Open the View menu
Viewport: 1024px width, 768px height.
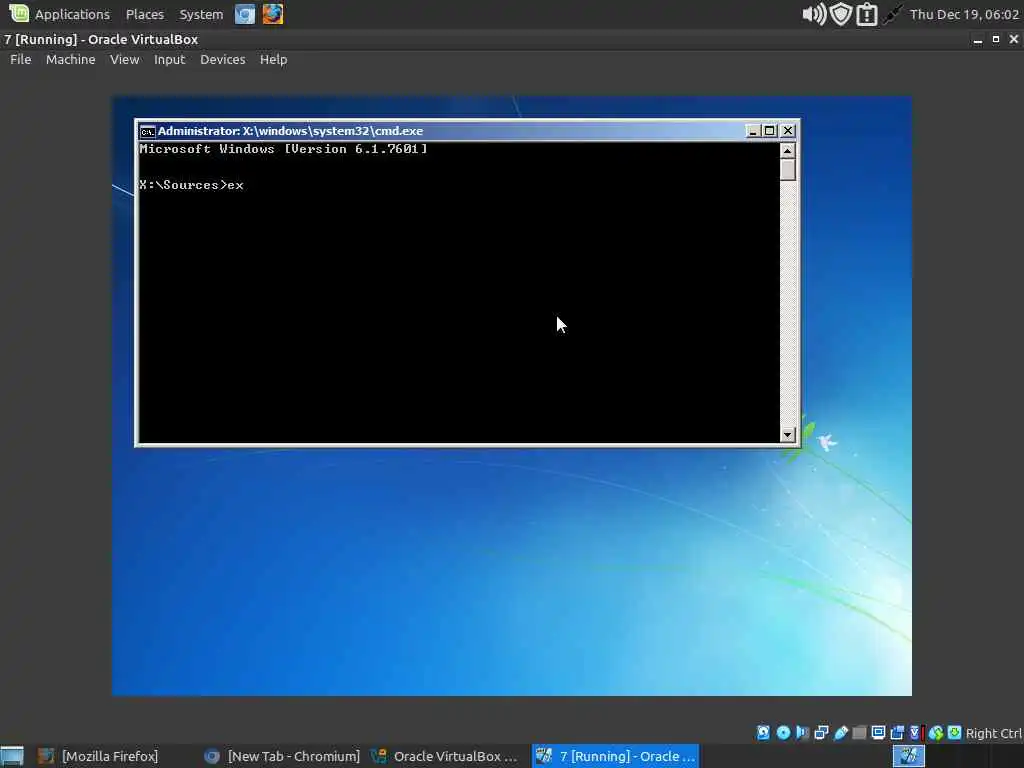124,59
